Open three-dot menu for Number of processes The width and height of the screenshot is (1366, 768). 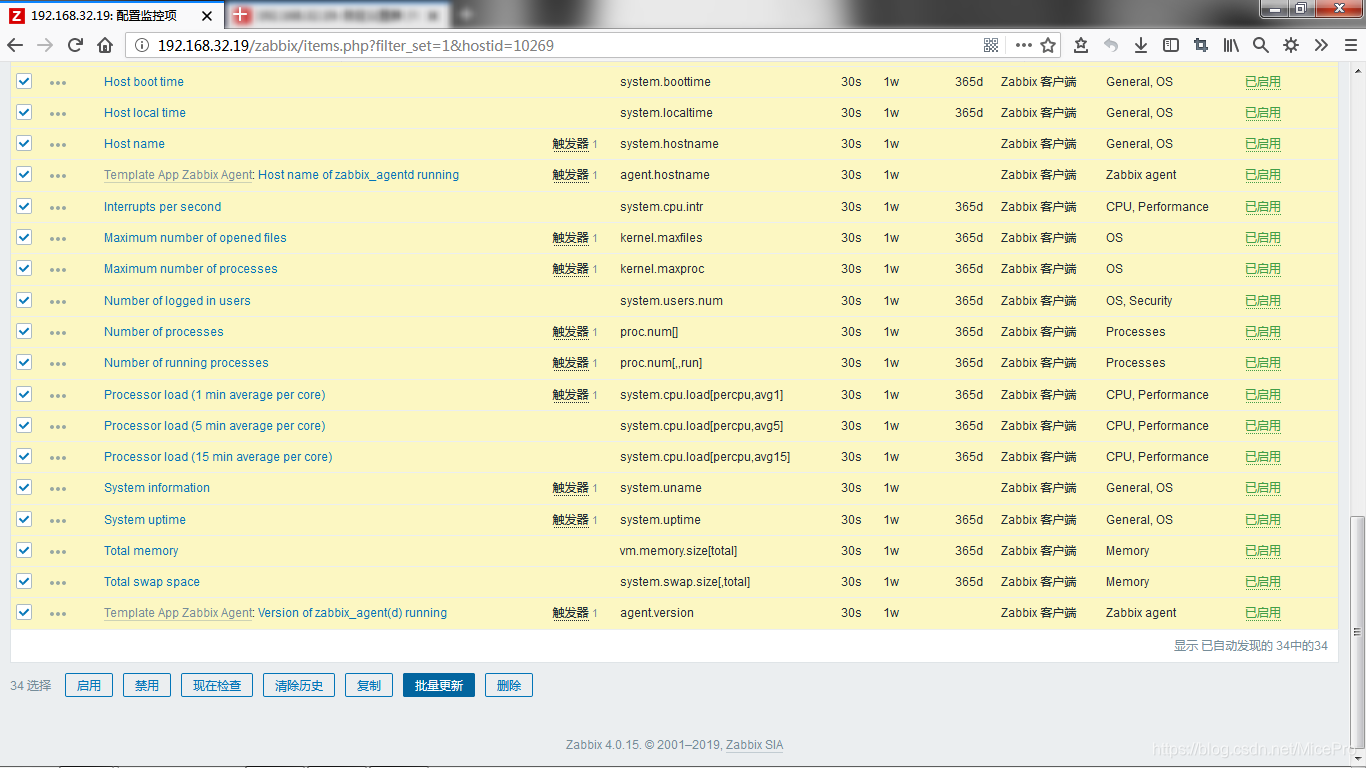point(58,332)
